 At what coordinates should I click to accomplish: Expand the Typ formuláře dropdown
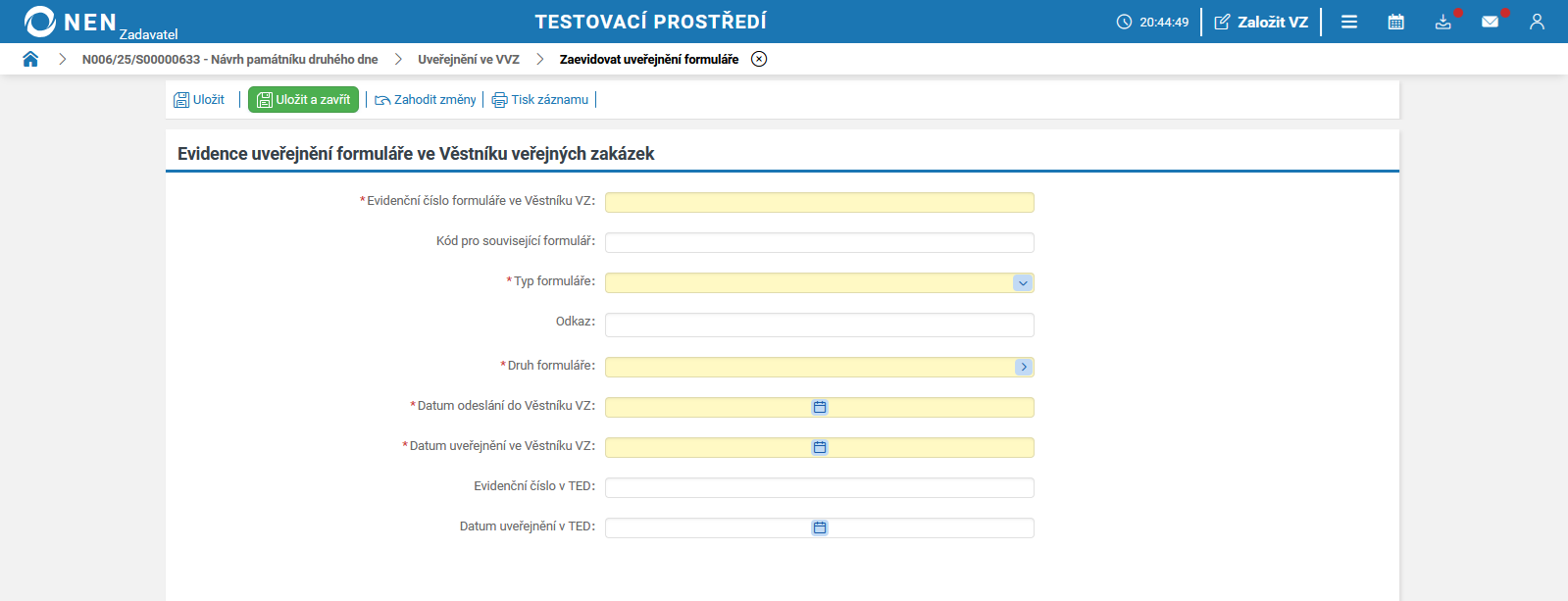(1023, 283)
